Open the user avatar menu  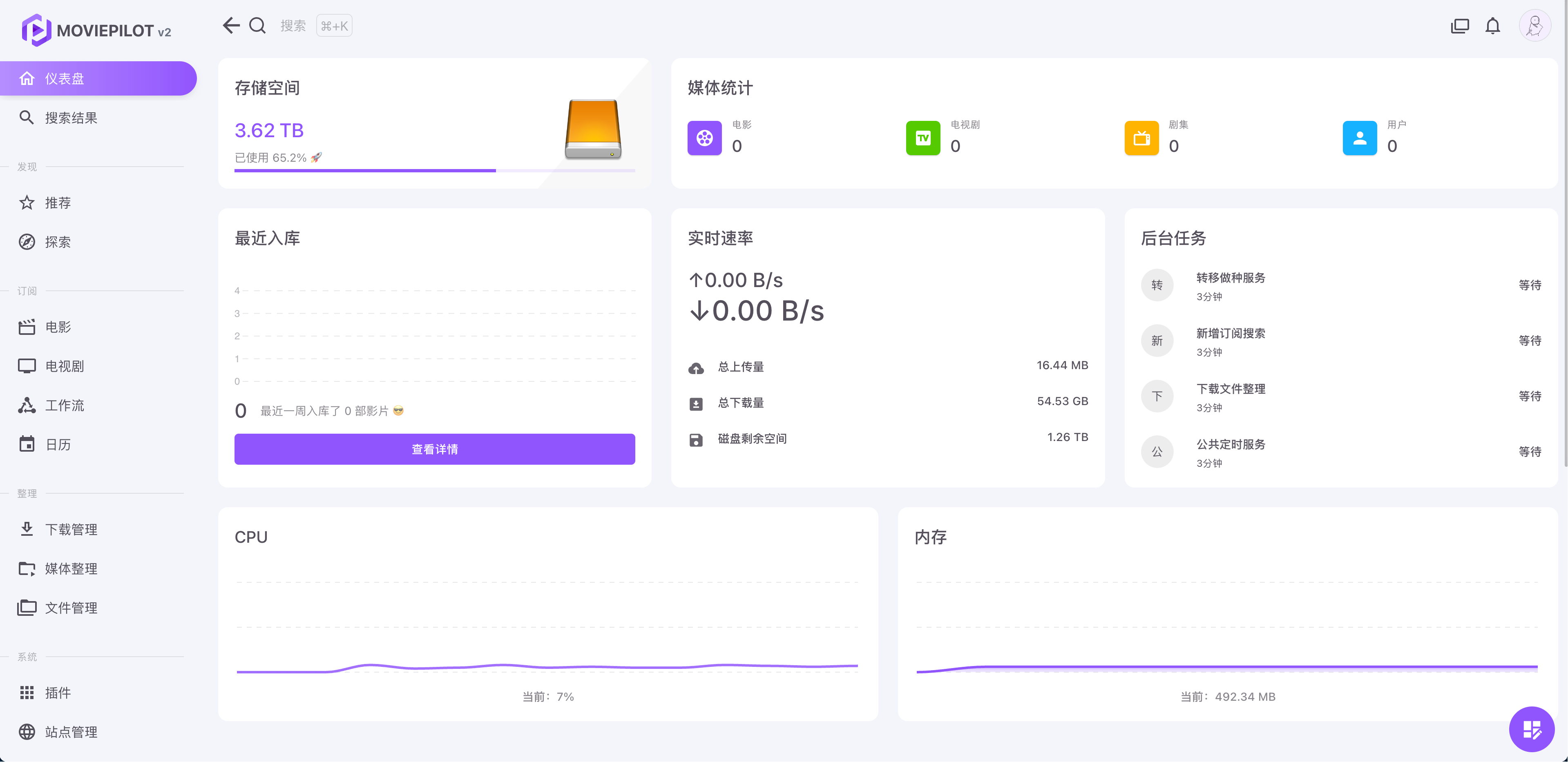[1534, 26]
